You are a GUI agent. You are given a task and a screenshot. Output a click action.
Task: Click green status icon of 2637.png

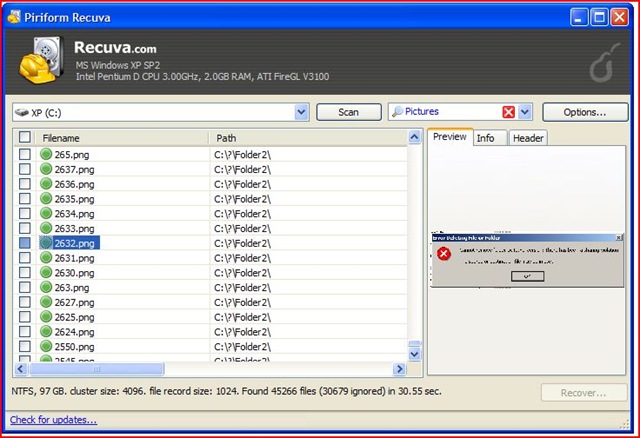pos(46,169)
